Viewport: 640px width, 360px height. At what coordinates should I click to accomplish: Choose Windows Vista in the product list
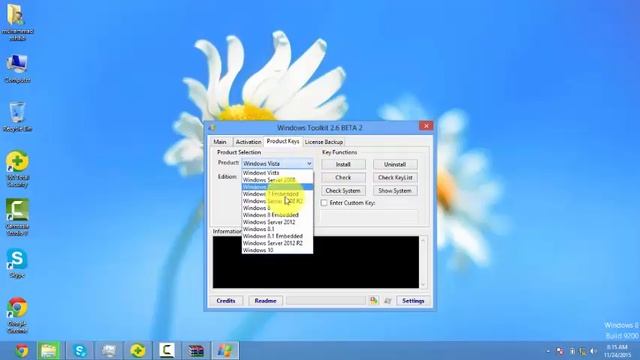277,173
